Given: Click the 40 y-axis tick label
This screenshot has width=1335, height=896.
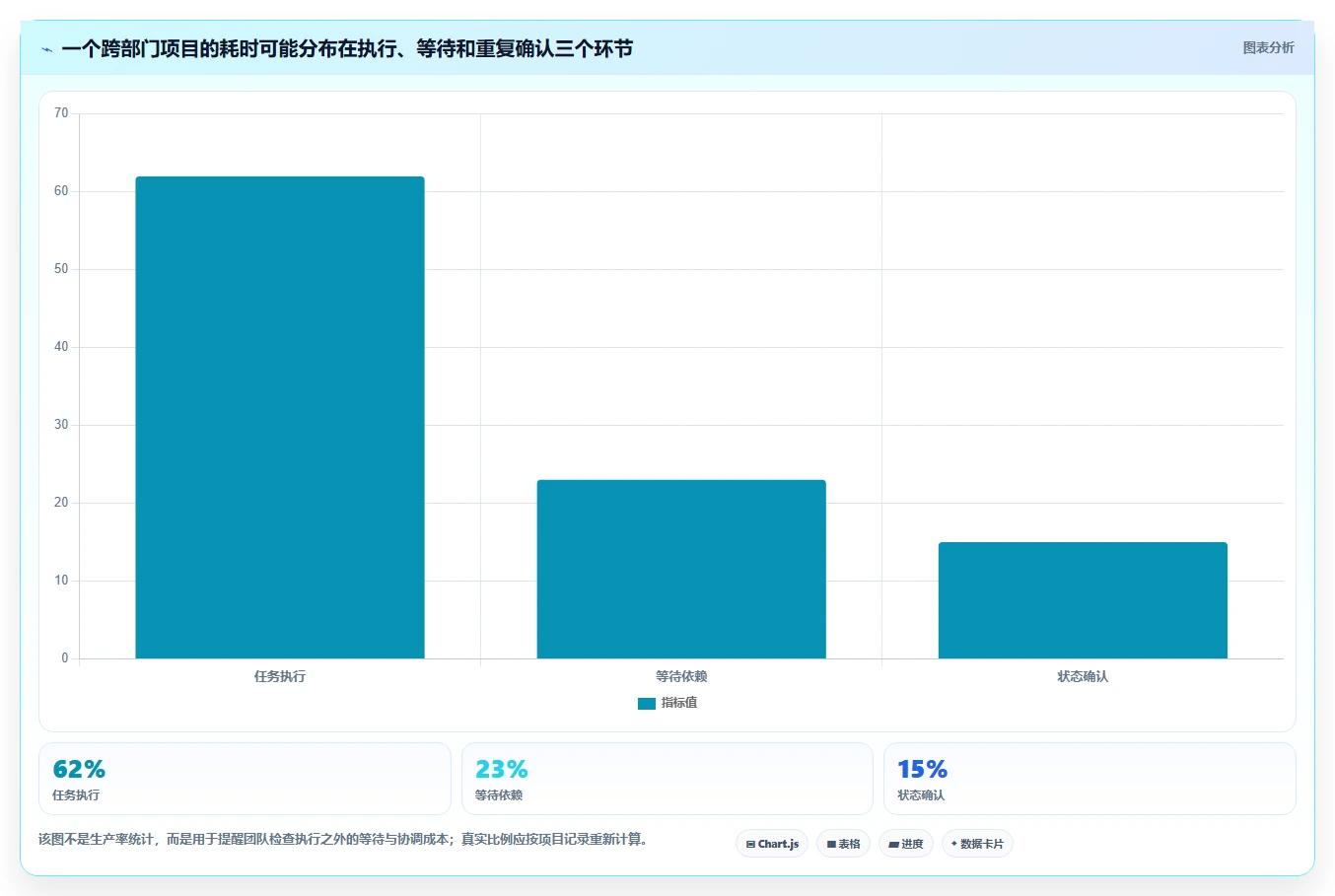Looking at the screenshot, I should click(61, 347).
